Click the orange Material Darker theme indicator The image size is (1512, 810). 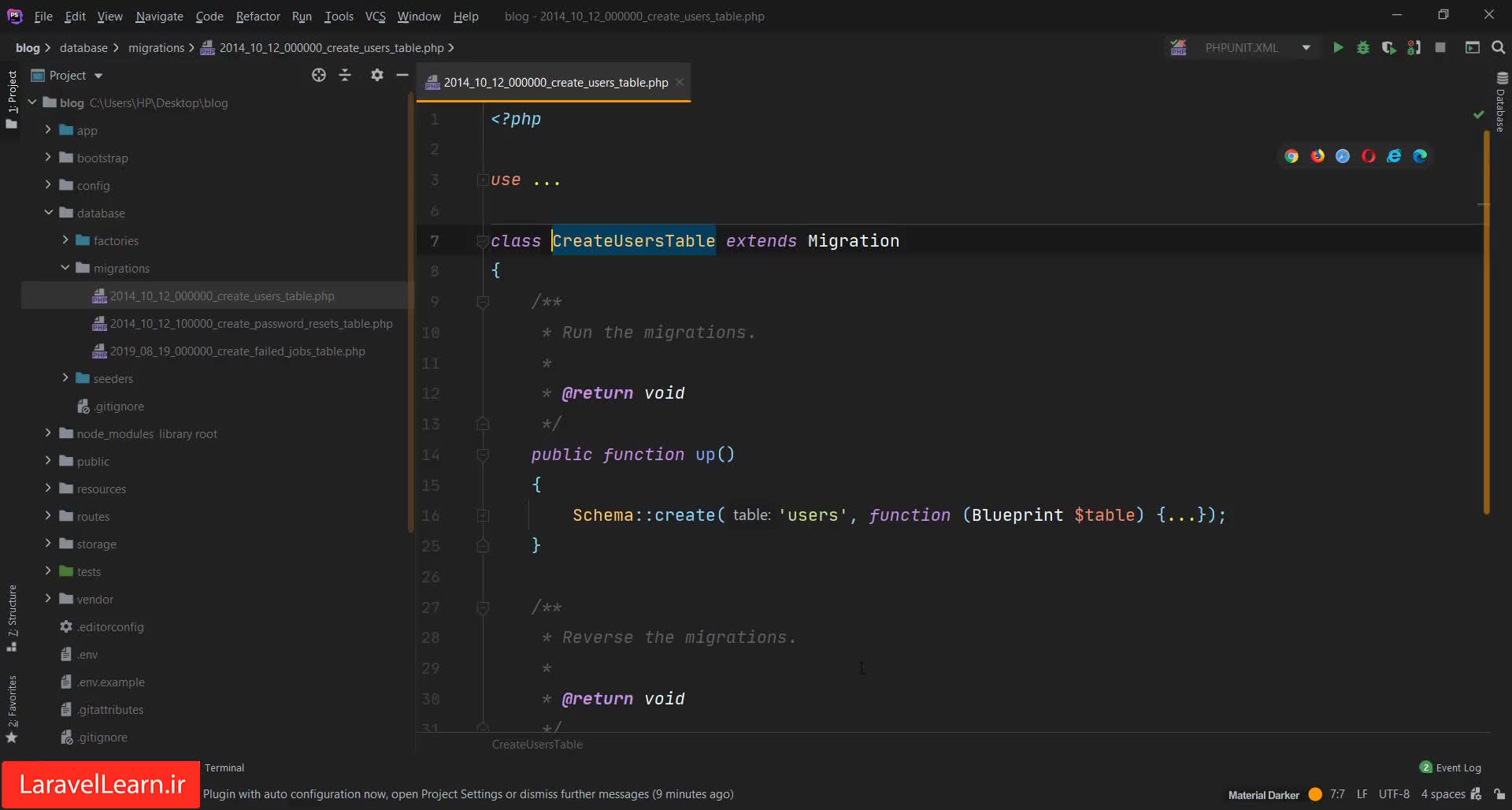coord(1315,794)
